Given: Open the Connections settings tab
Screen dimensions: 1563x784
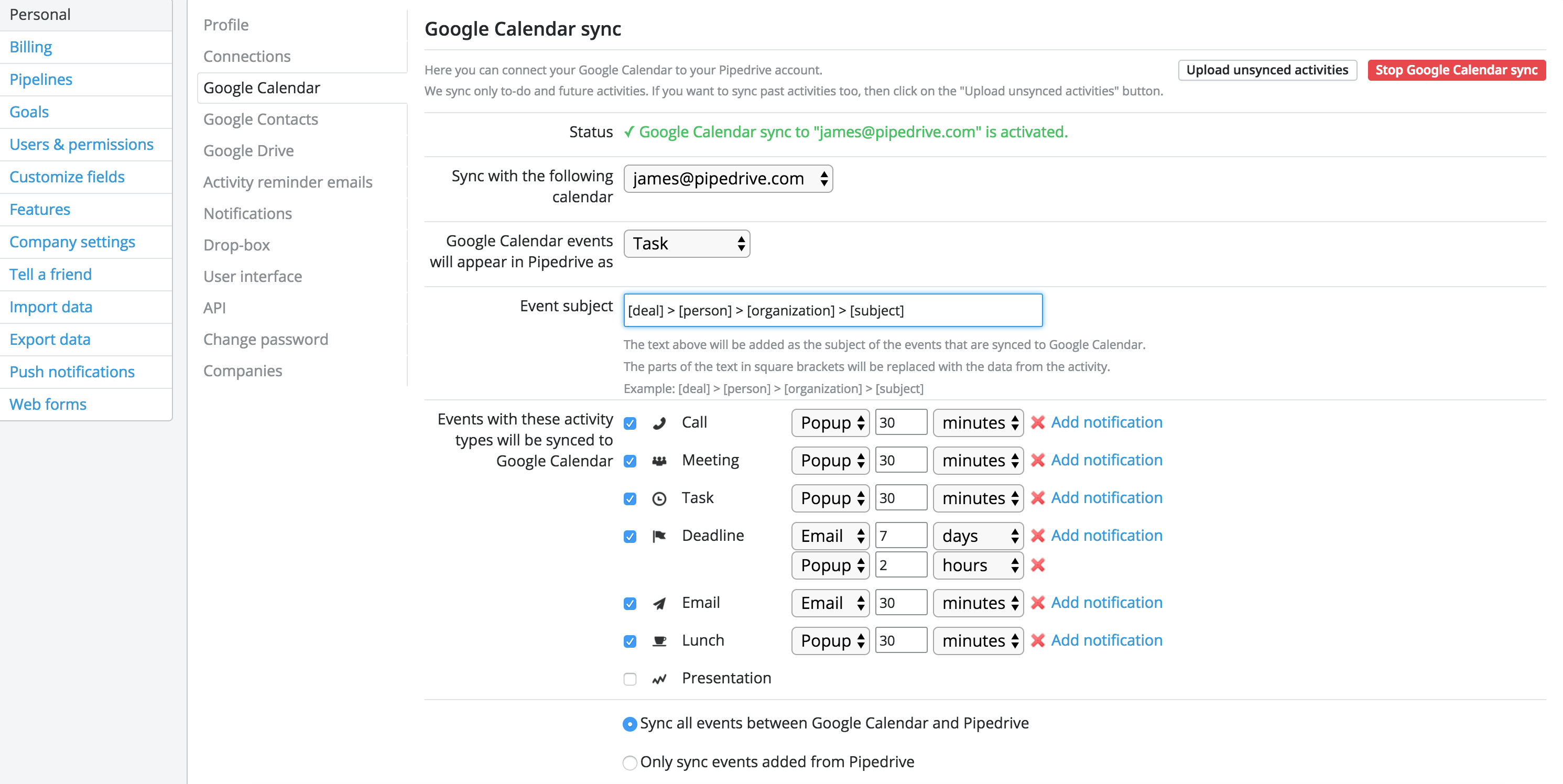Looking at the screenshot, I should [247, 57].
